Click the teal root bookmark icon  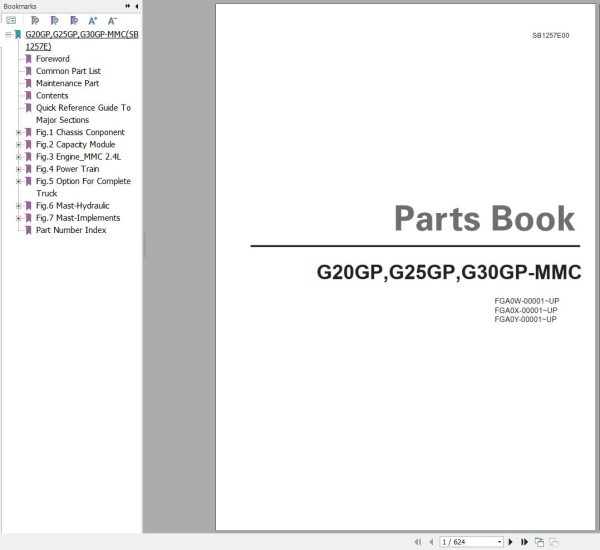18,34
